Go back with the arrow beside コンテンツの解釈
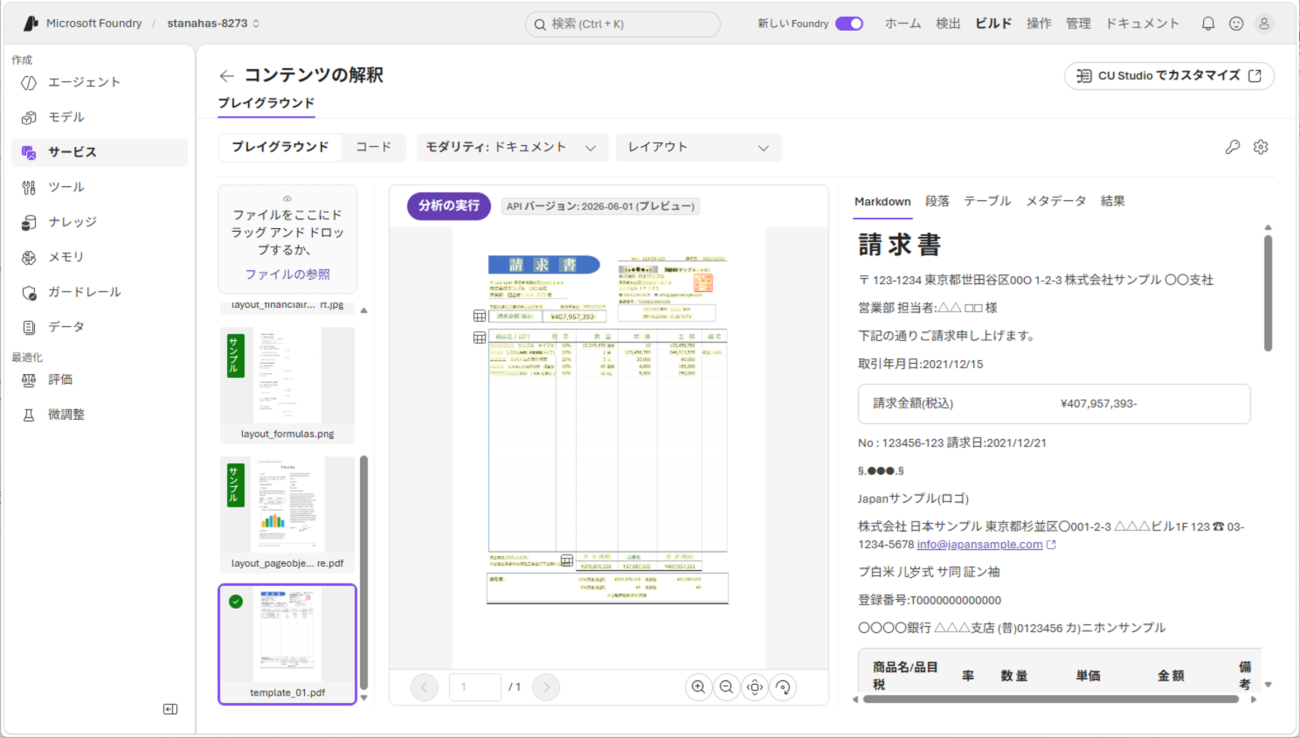The image size is (1300, 738). pos(227,76)
